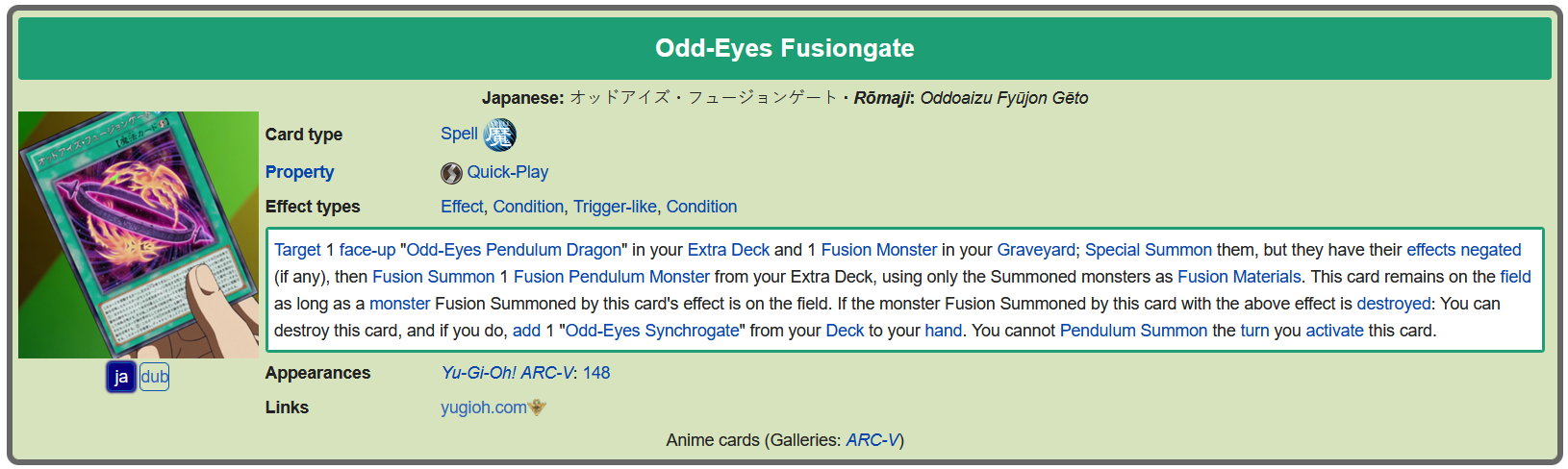Image resolution: width=1568 pixels, height=469 pixels.
Task: Visit the yugioh.com link
Action: [x=484, y=407]
